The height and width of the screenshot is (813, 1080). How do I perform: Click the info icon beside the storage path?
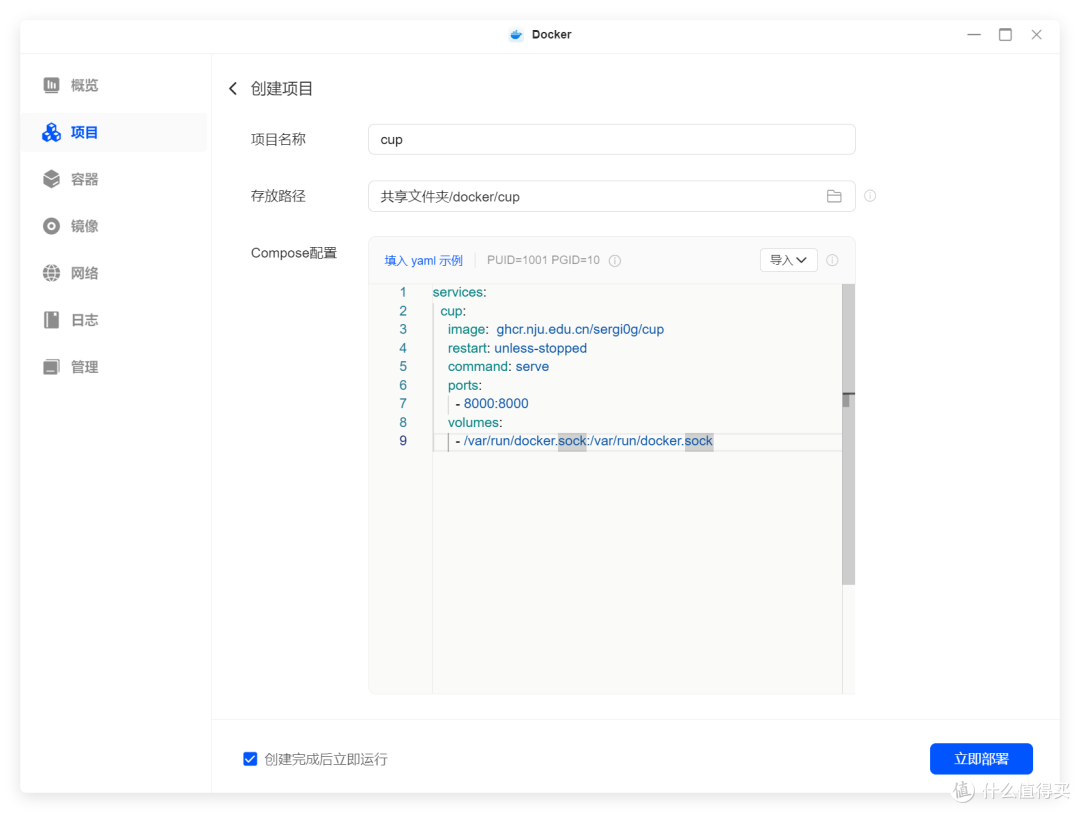pyautogui.click(x=869, y=196)
